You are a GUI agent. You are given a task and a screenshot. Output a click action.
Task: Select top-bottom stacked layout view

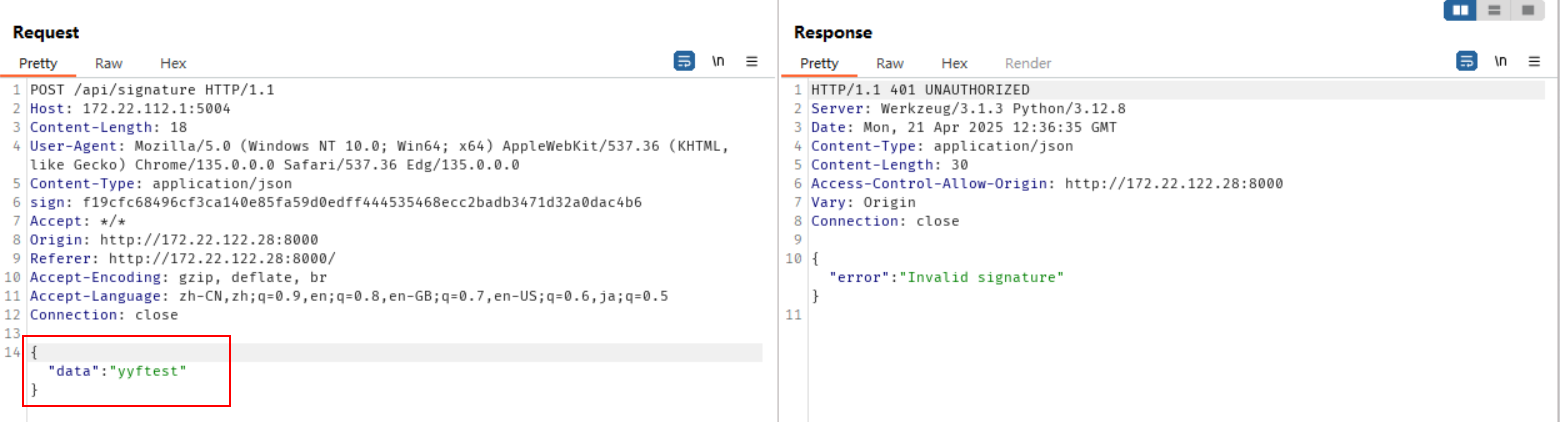click(x=1493, y=10)
